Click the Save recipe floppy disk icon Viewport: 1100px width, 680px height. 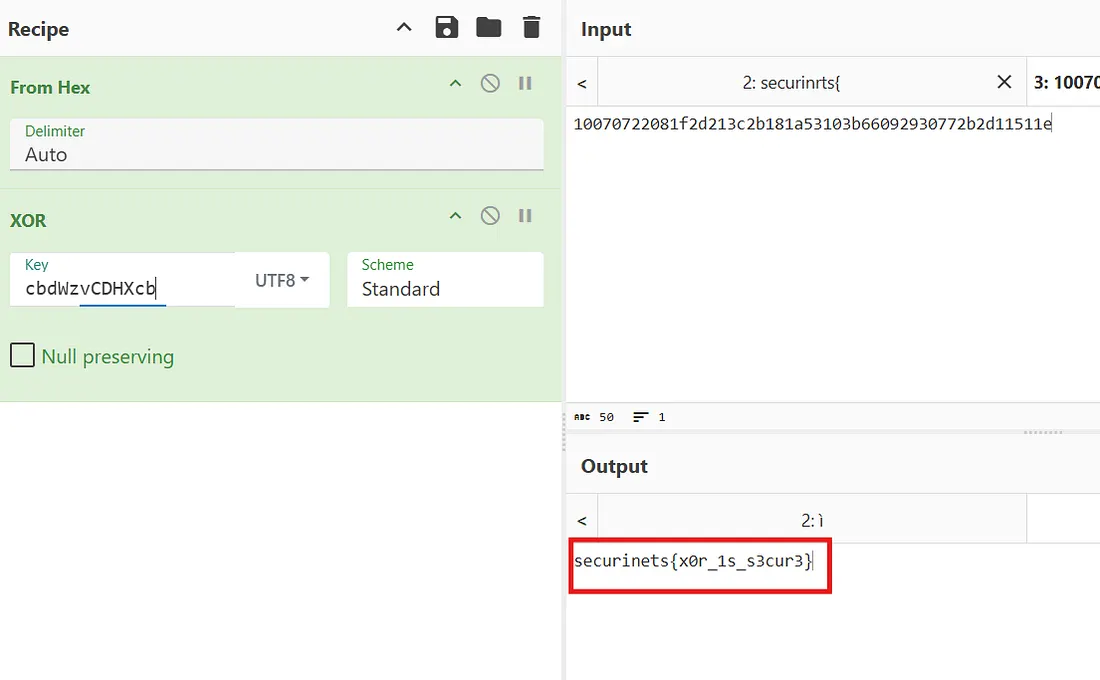coord(447,28)
